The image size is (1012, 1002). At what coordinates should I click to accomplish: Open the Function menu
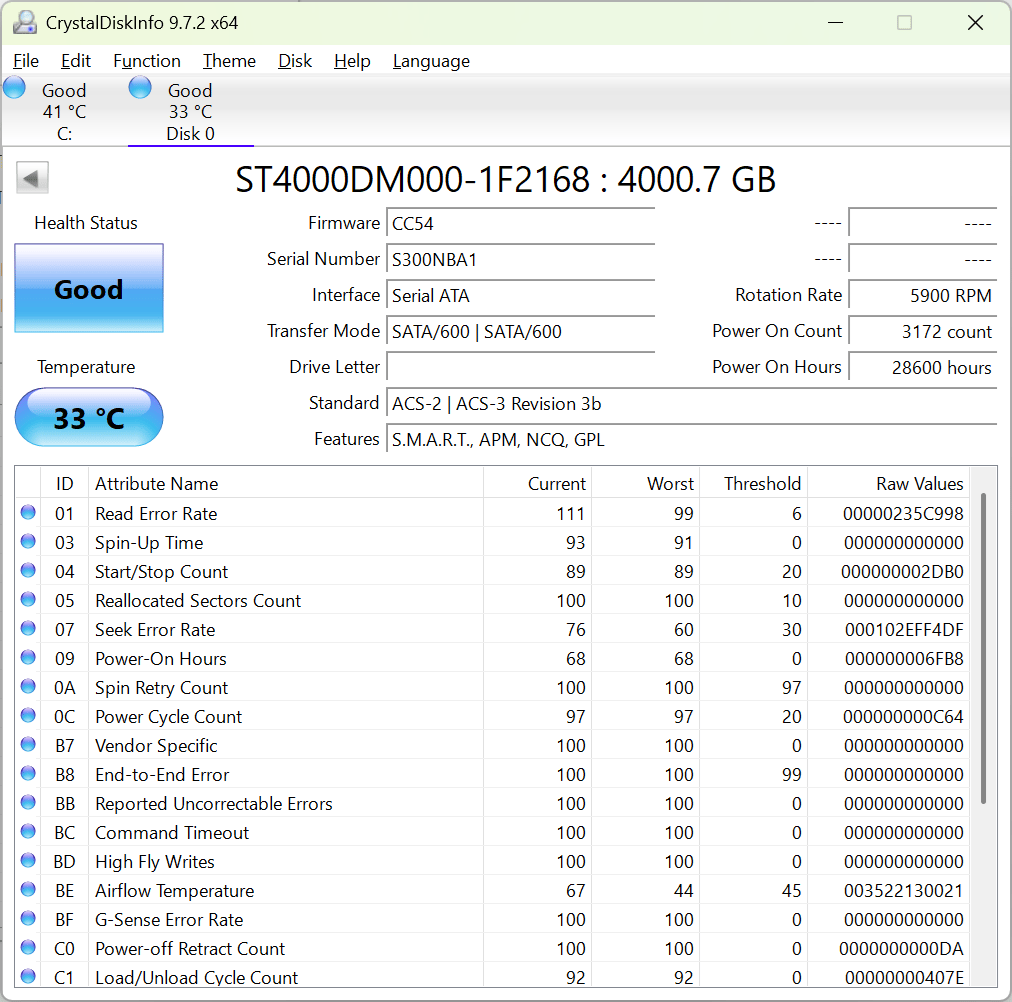147,61
